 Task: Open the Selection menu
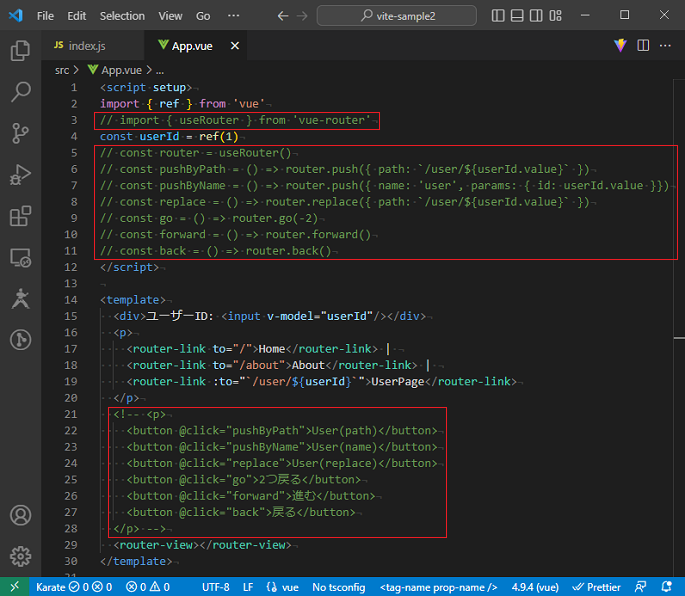tap(122, 16)
